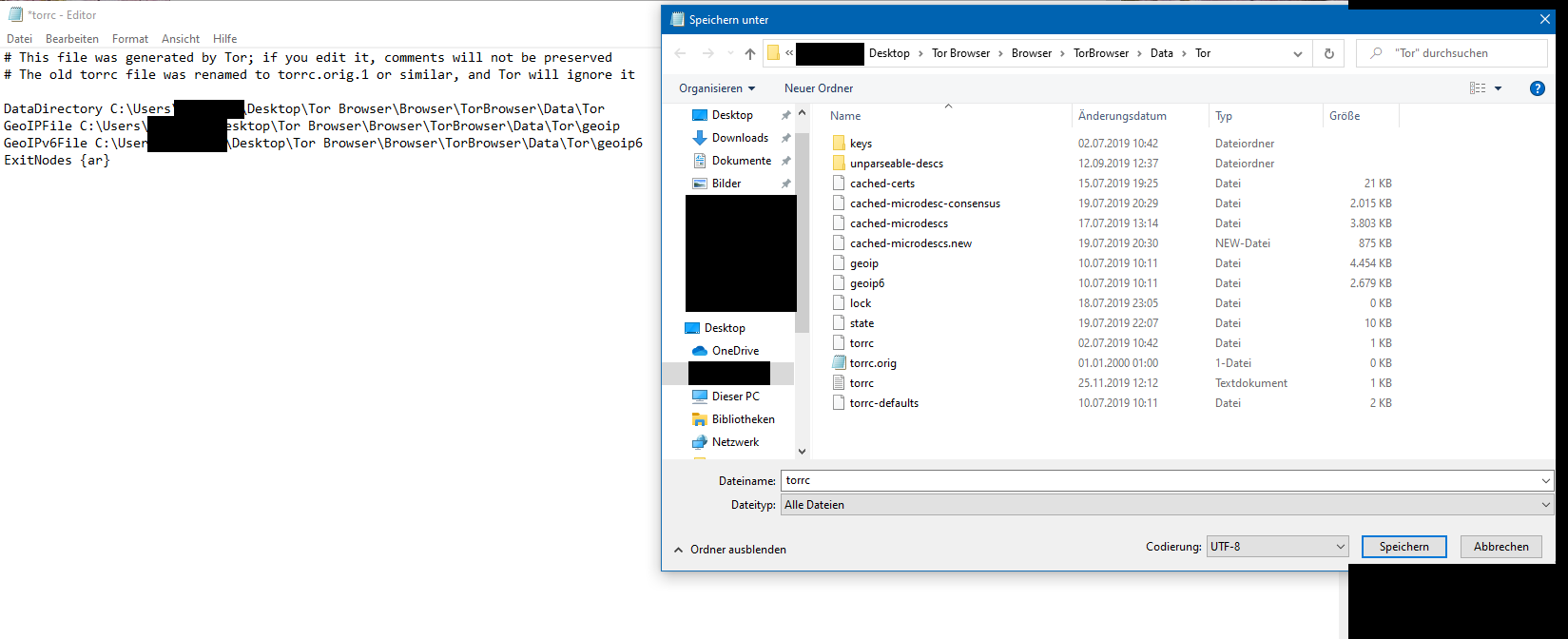Select the unparseable-descs folder icon
The width and height of the screenshot is (1568, 639).
[x=838, y=164]
